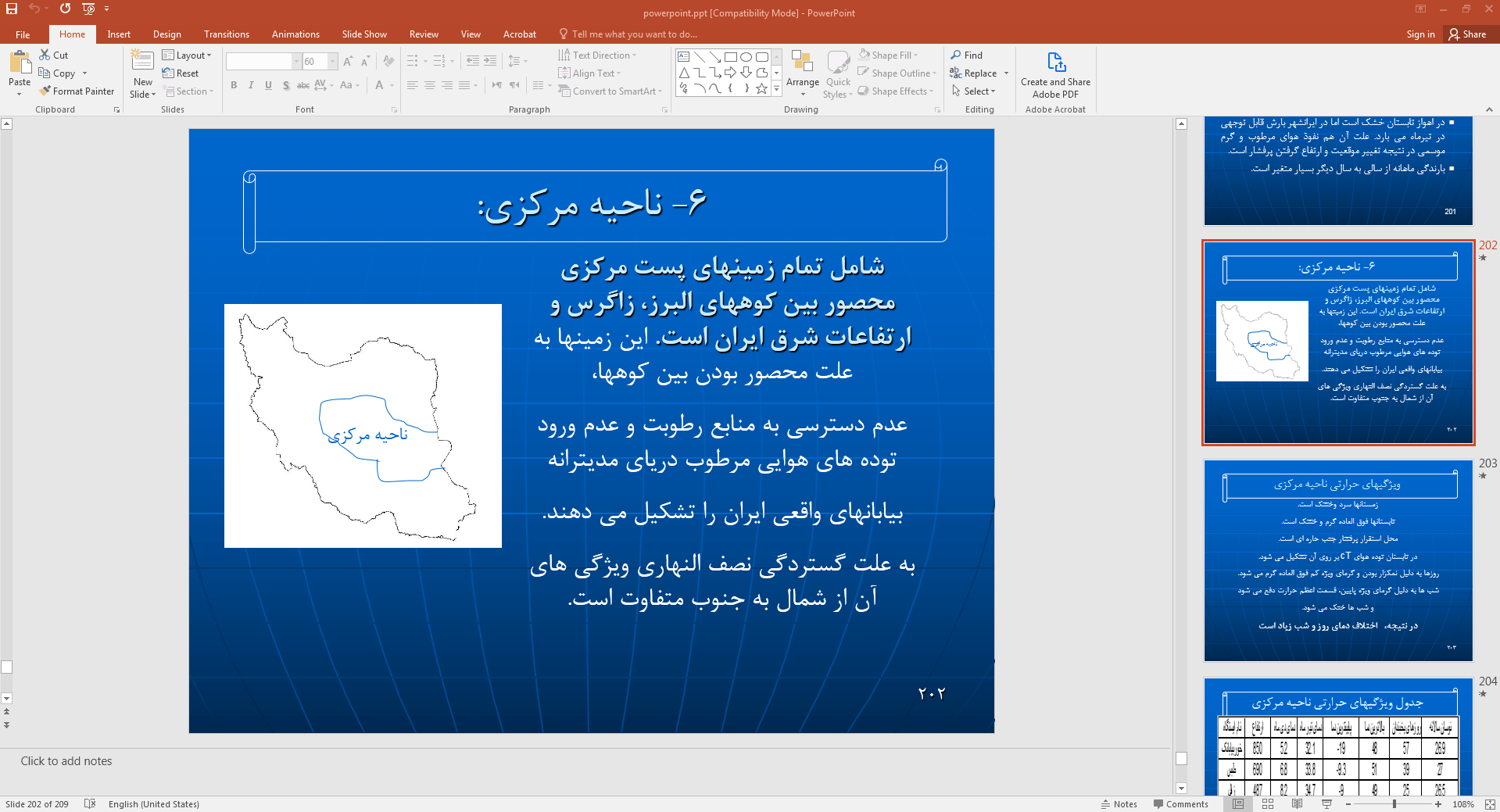This screenshot has width=1500, height=812.
Task: Click Cut in the Clipboard group
Action: 54,55
